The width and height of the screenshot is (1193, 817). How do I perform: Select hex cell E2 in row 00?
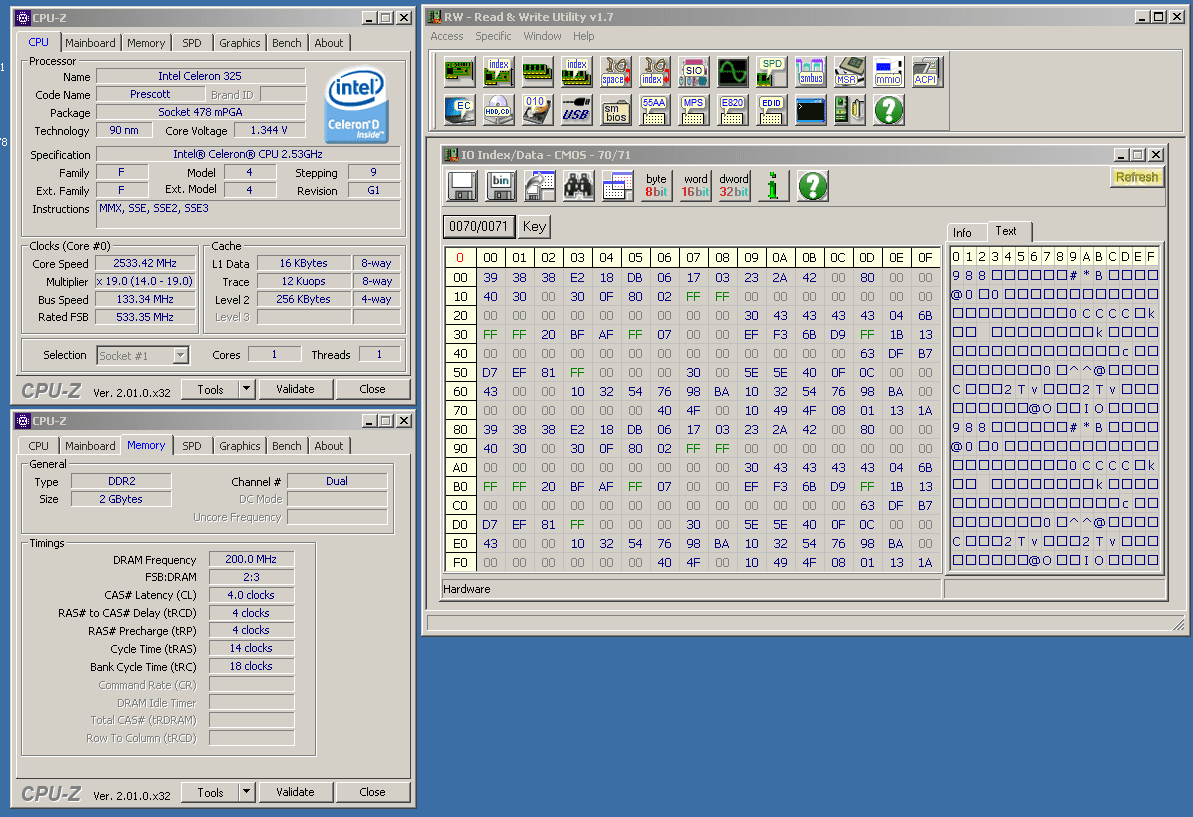coord(577,278)
